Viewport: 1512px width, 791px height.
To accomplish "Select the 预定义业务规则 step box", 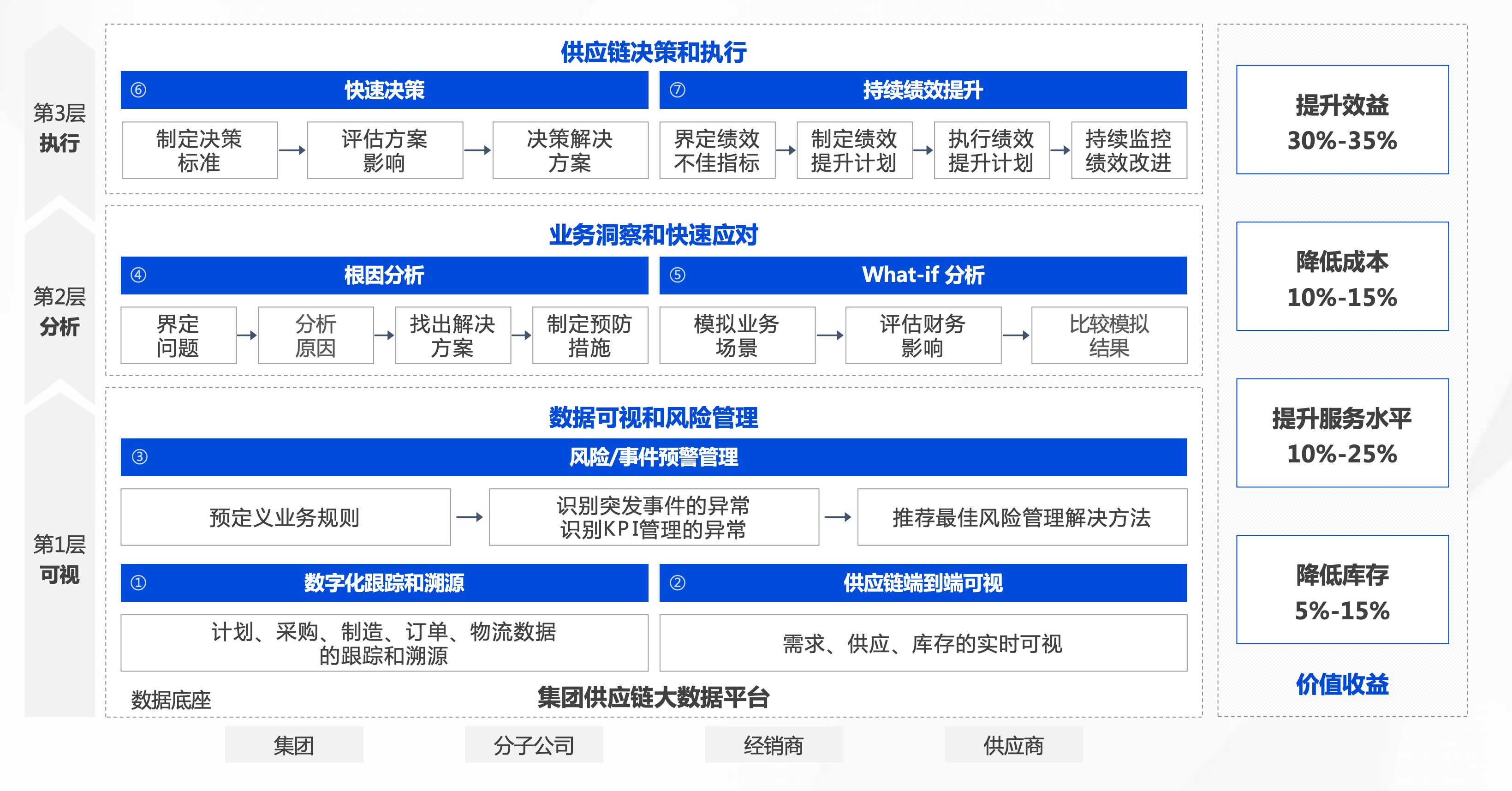I will [285, 517].
